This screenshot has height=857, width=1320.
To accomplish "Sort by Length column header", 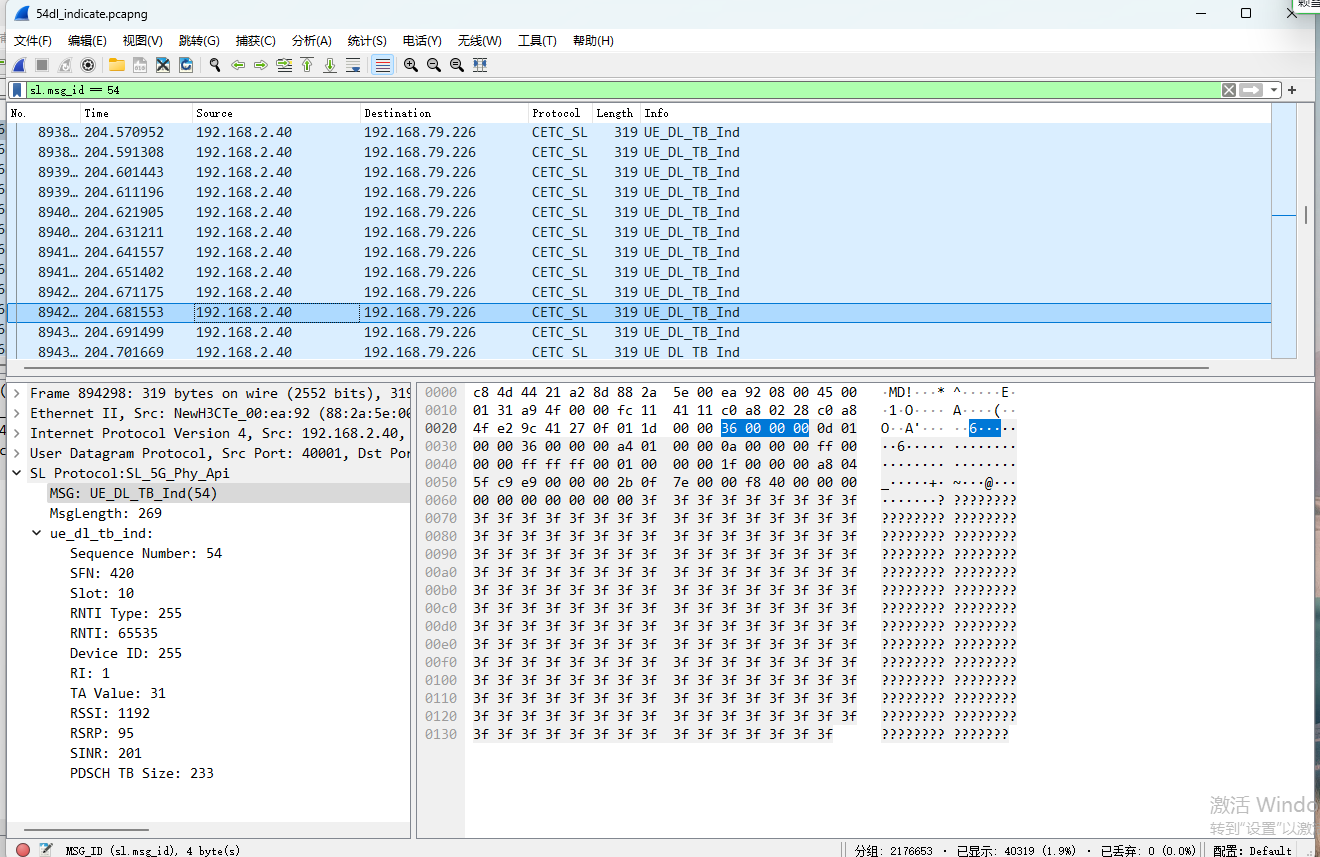I will coord(616,113).
